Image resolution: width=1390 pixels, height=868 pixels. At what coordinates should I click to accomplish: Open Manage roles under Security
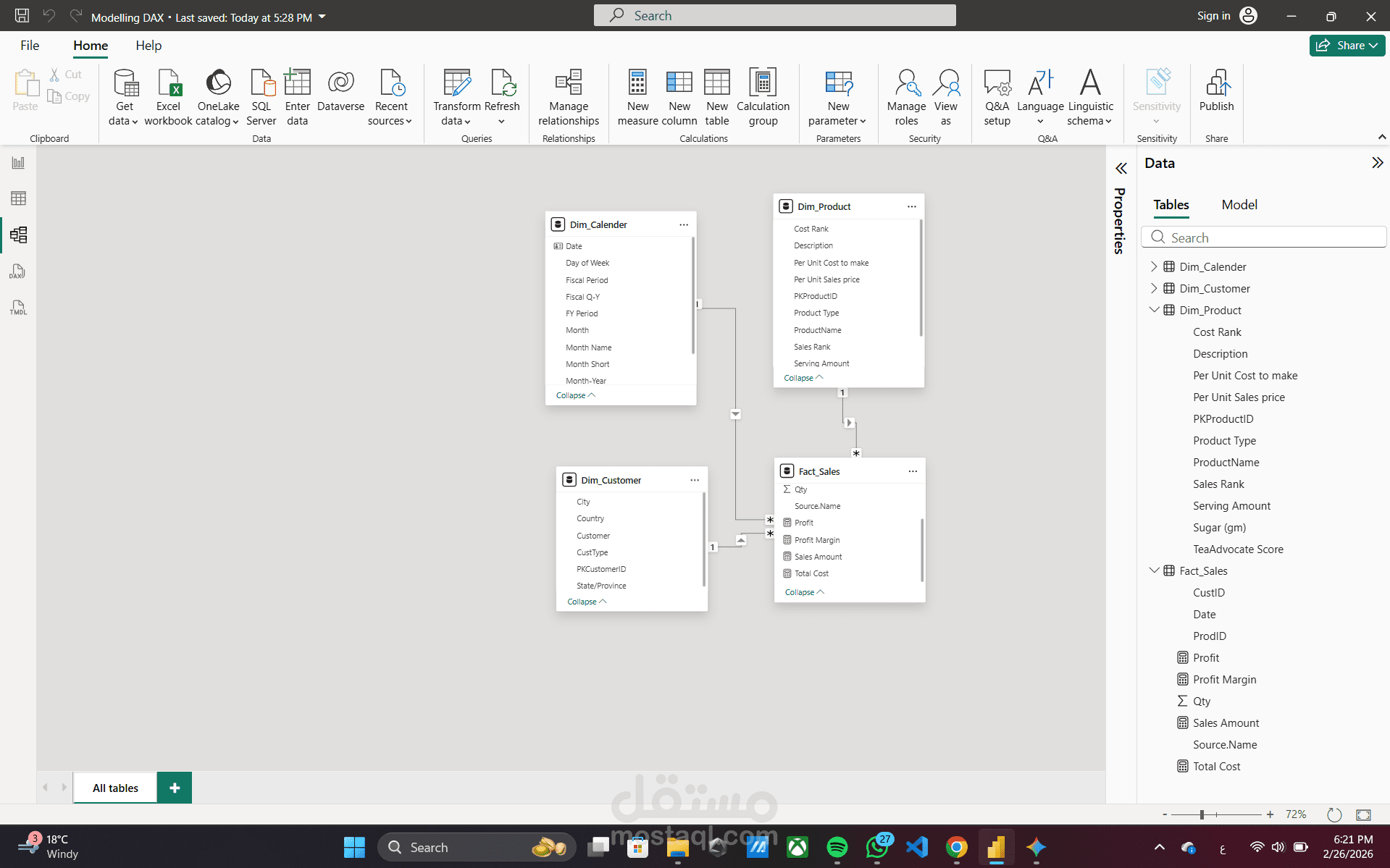pyautogui.click(x=906, y=96)
